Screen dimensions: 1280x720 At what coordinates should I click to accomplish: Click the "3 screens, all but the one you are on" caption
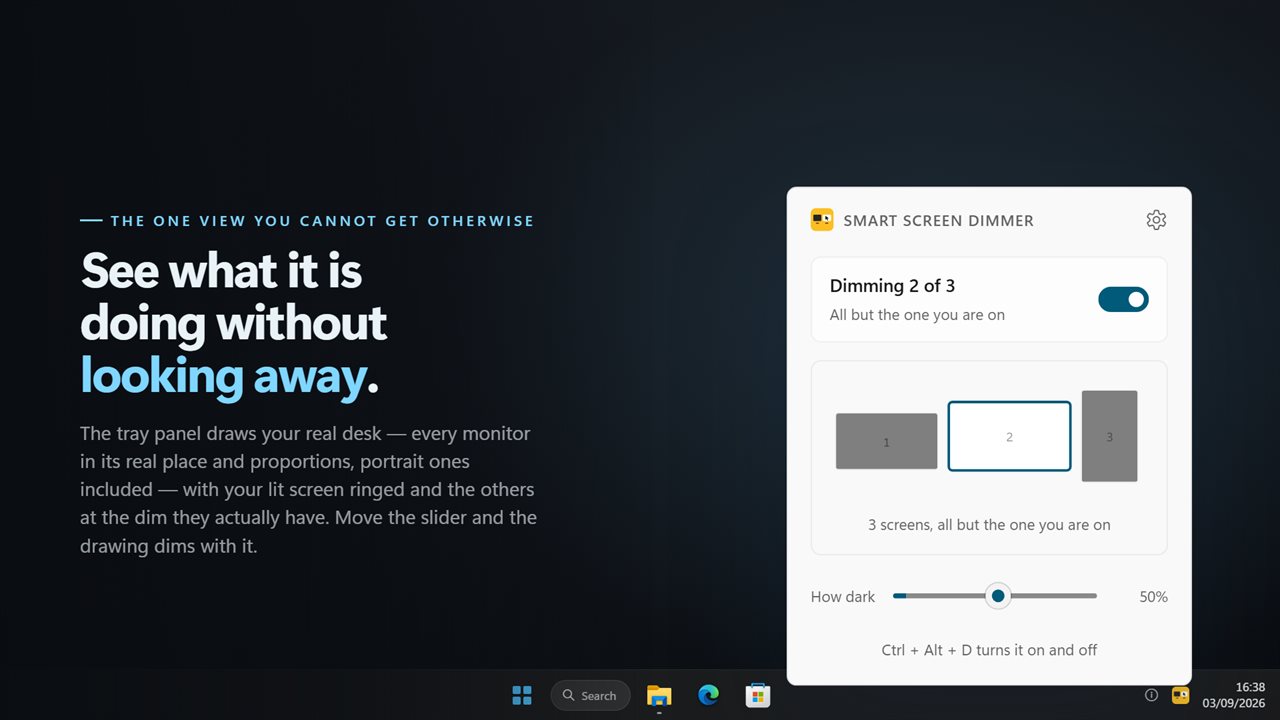pos(989,525)
